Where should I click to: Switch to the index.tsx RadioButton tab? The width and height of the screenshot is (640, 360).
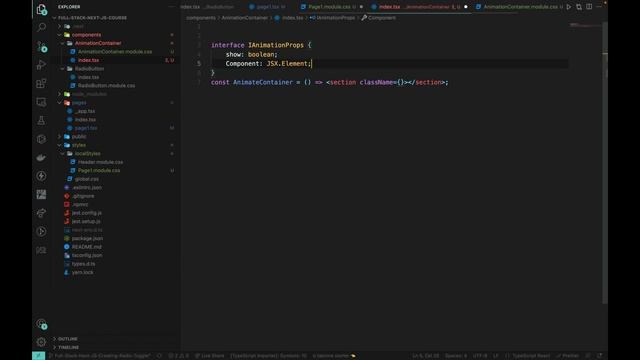(x=207, y=7)
